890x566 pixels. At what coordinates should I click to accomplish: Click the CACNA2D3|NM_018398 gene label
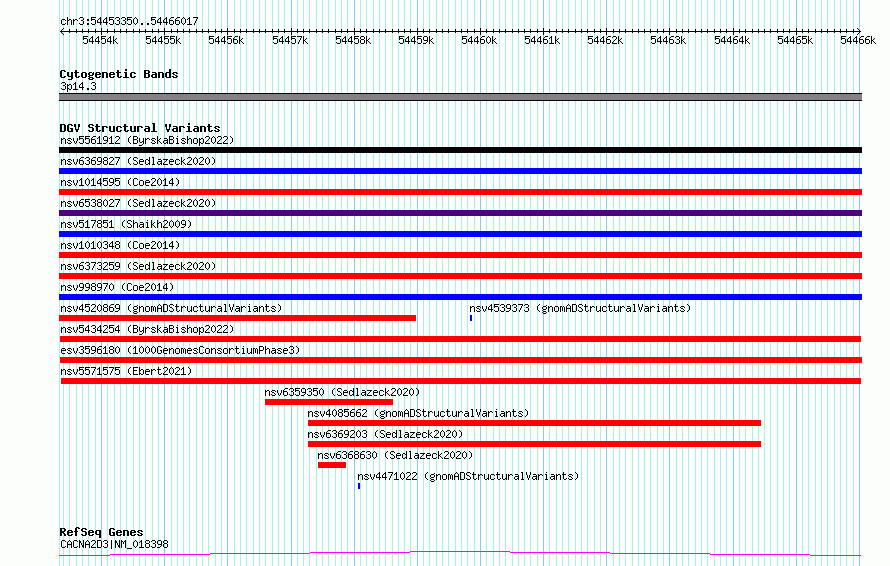click(x=114, y=544)
